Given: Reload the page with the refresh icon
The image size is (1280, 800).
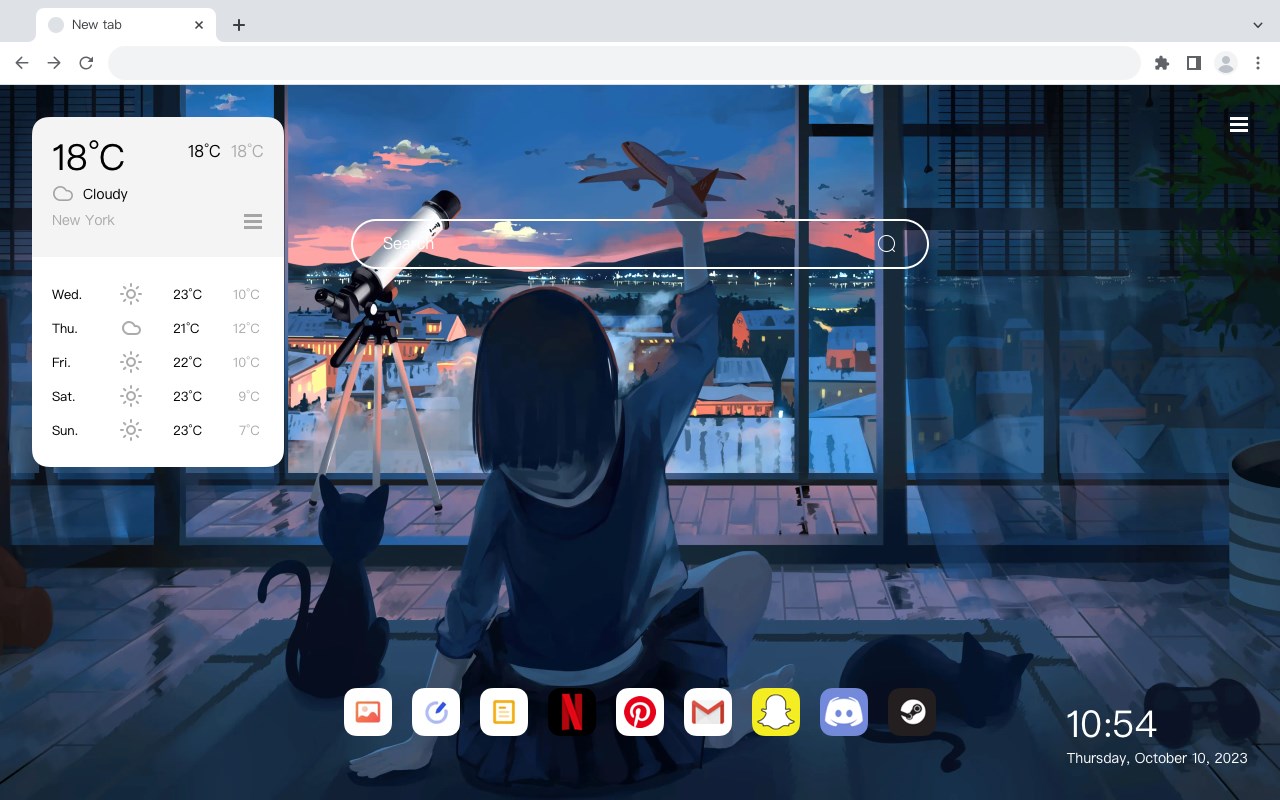Looking at the screenshot, I should [86, 63].
